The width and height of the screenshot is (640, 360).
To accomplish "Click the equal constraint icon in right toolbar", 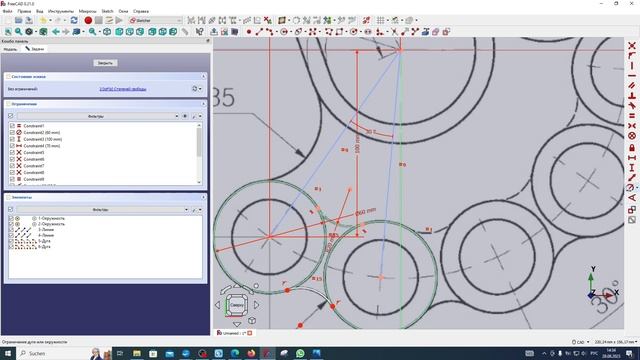I will coord(631,116).
